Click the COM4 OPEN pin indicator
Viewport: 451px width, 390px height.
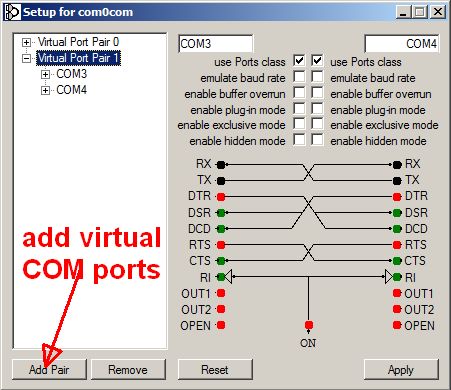(397, 325)
